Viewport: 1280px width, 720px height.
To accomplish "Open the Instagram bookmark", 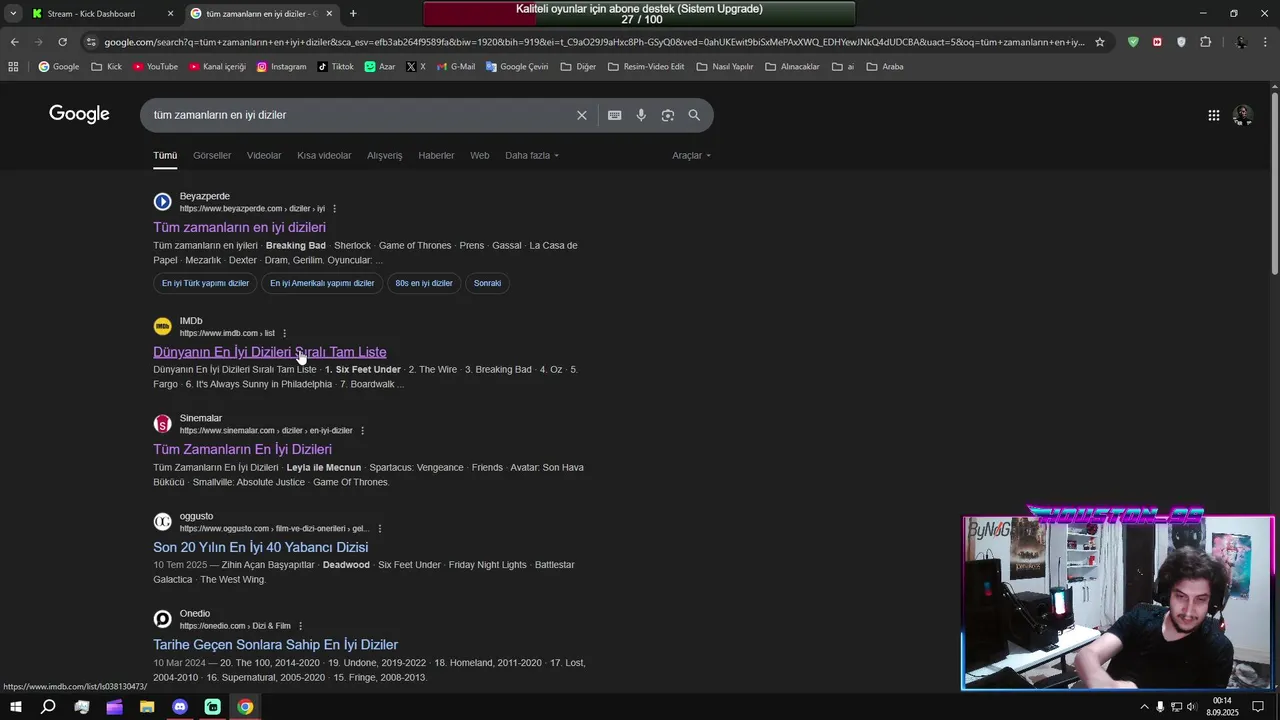I will click(x=281, y=67).
